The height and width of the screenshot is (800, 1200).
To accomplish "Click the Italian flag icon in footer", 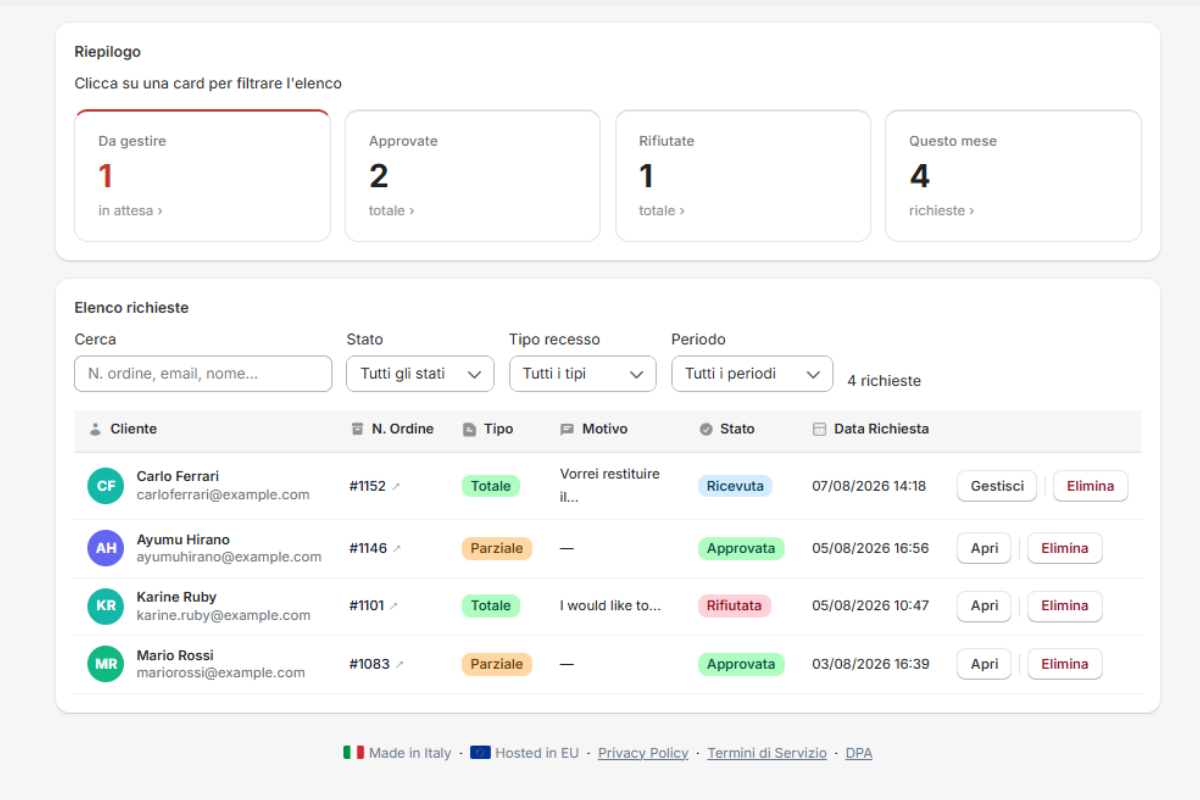I will point(353,753).
